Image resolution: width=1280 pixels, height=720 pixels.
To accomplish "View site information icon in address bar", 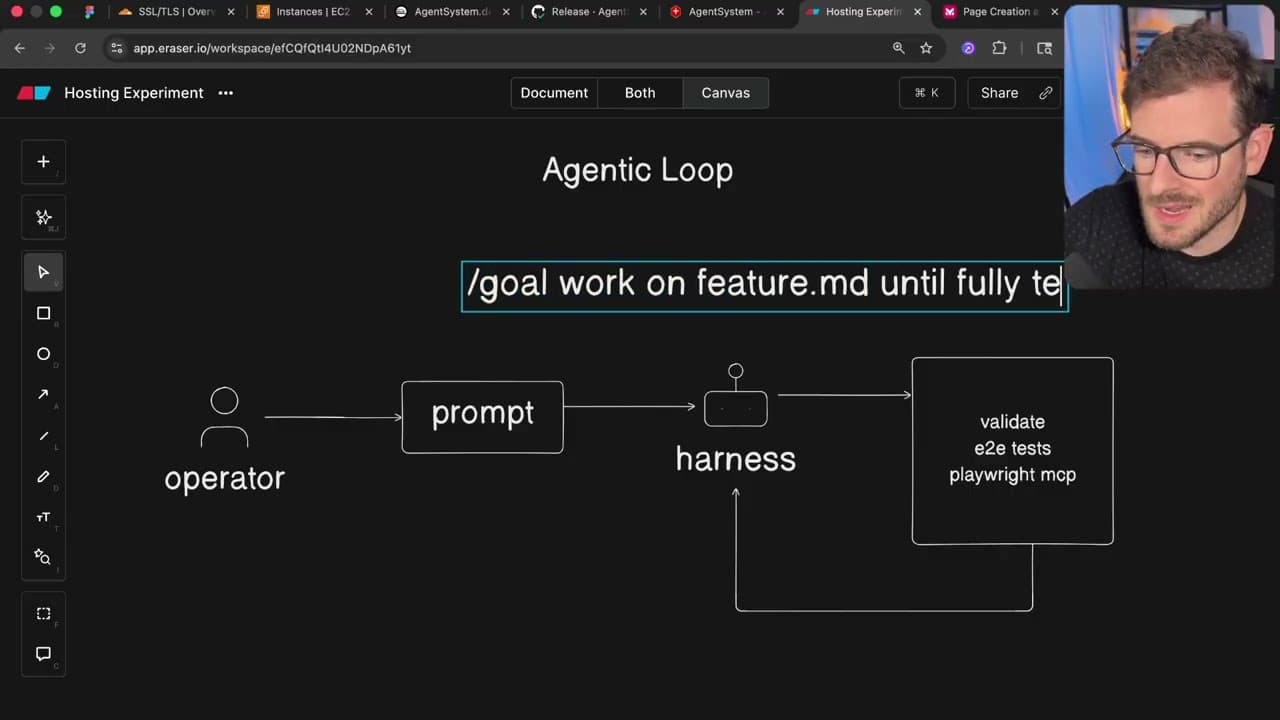I will [116, 48].
